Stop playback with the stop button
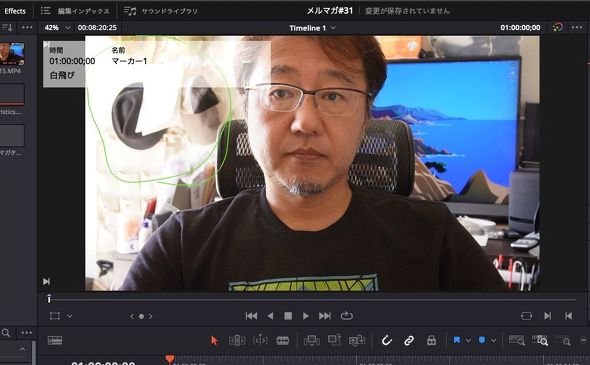The height and width of the screenshot is (365, 590). pos(288,316)
